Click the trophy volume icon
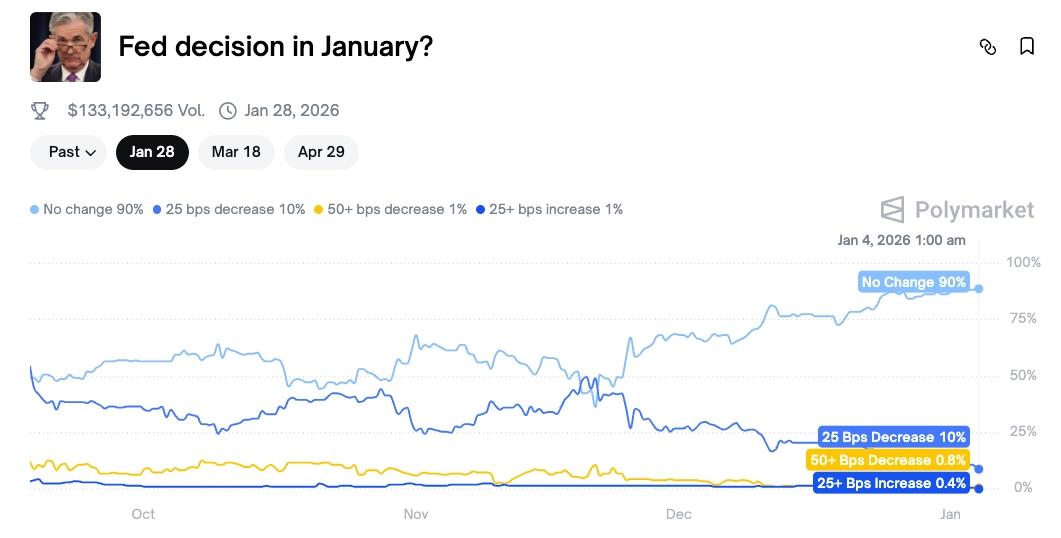This screenshot has height=538, width=1061. (40, 110)
